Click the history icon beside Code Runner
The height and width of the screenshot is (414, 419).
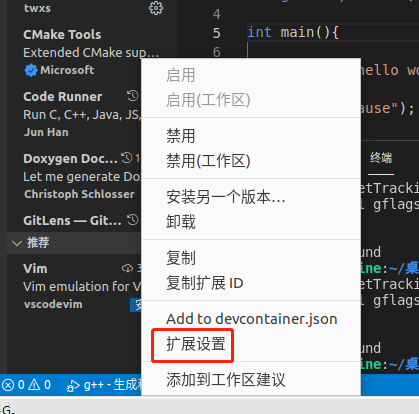tap(133, 96)
